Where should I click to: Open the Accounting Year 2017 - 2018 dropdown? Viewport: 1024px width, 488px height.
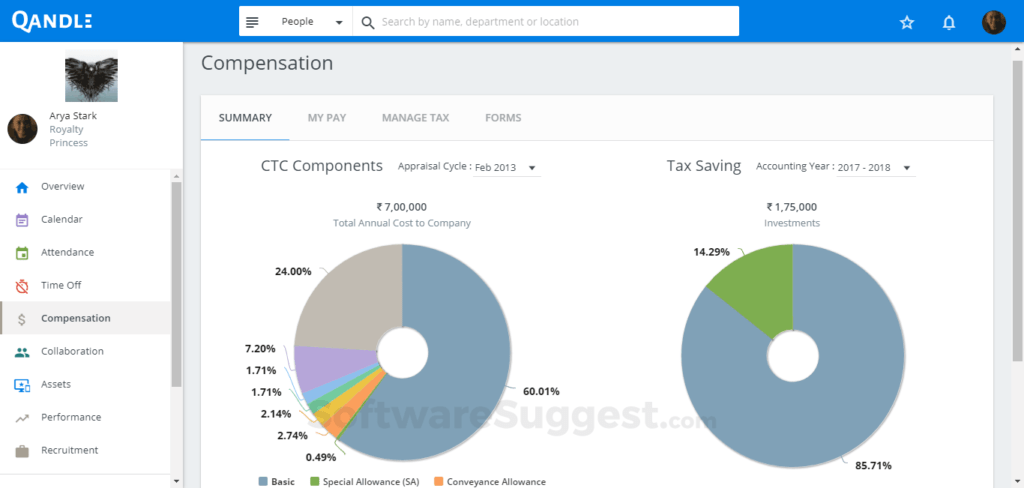tap(876, 168)
